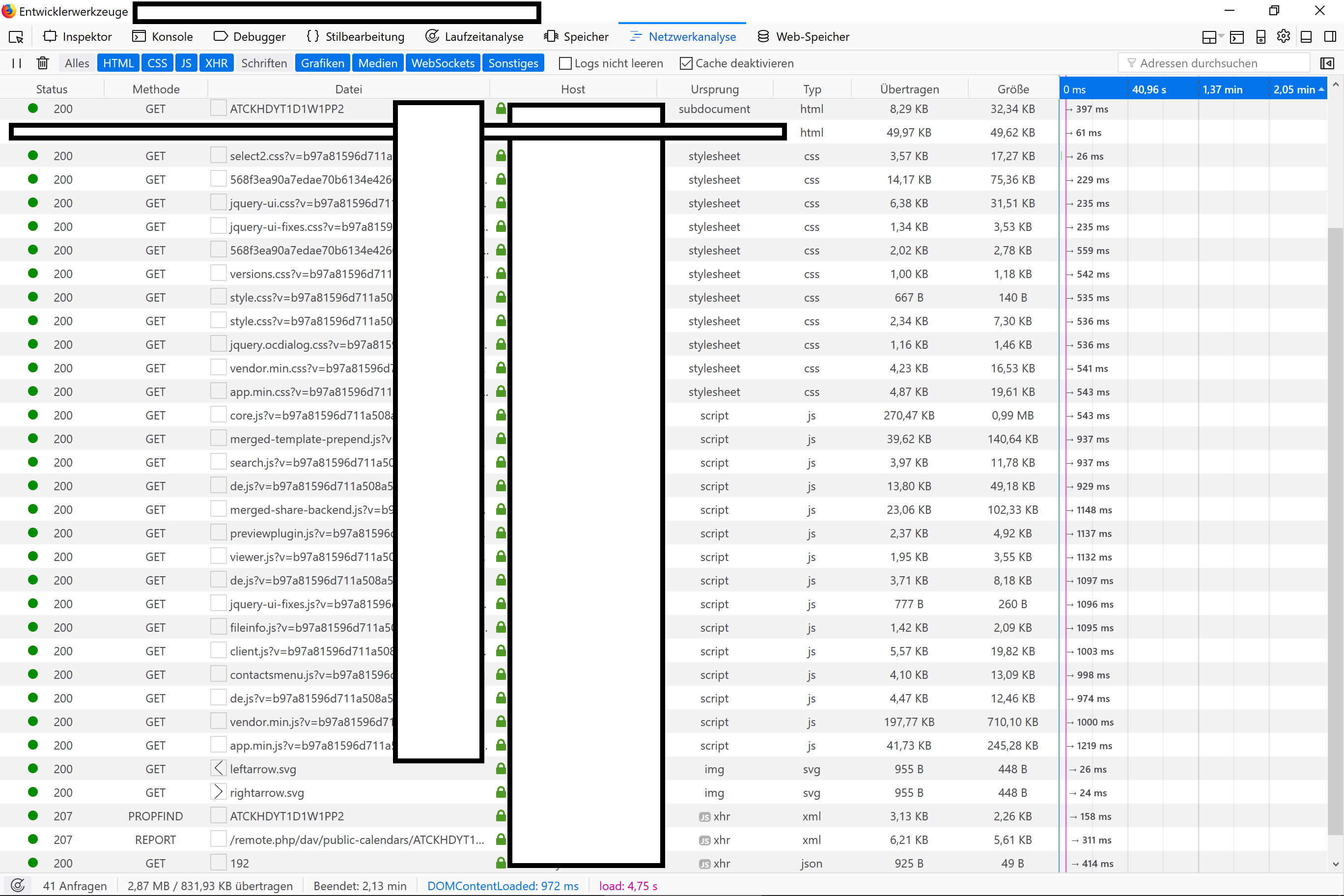1344x896 pixels.
Task: Sort by the Datei column header
Action: (x=349, y=89)
